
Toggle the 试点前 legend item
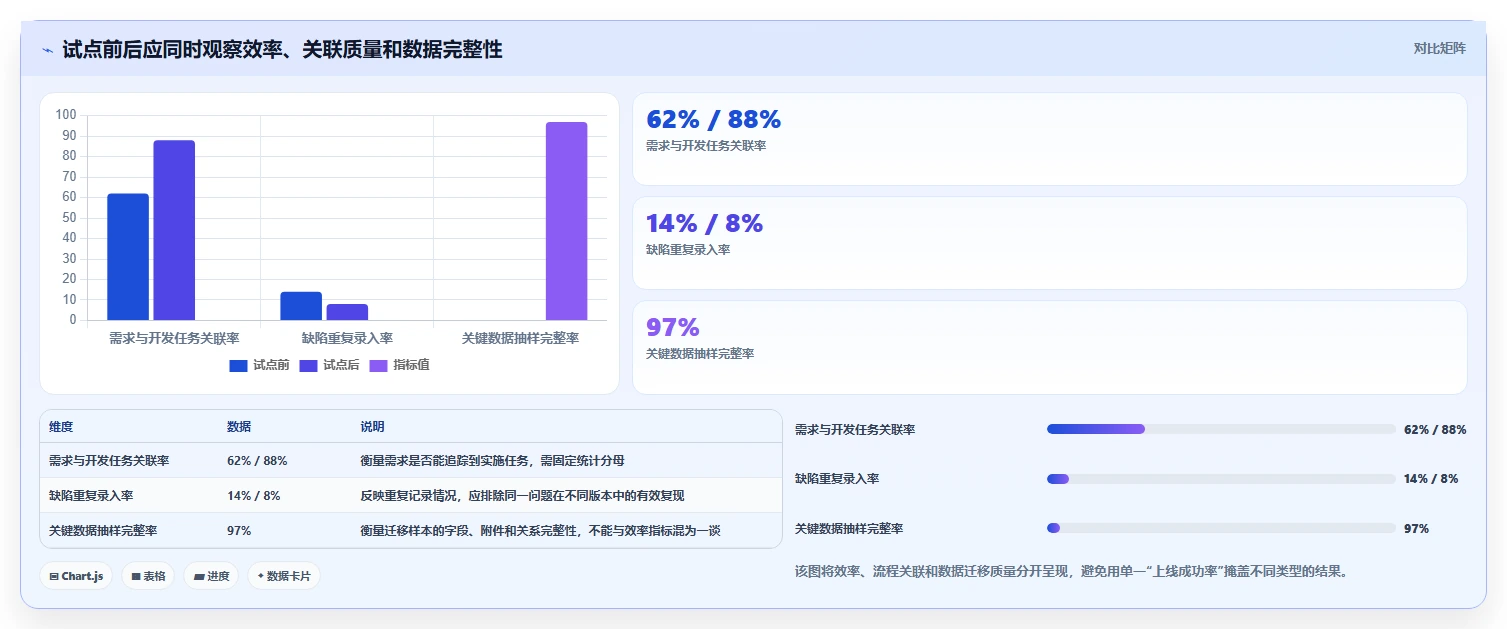pos(259,365)
